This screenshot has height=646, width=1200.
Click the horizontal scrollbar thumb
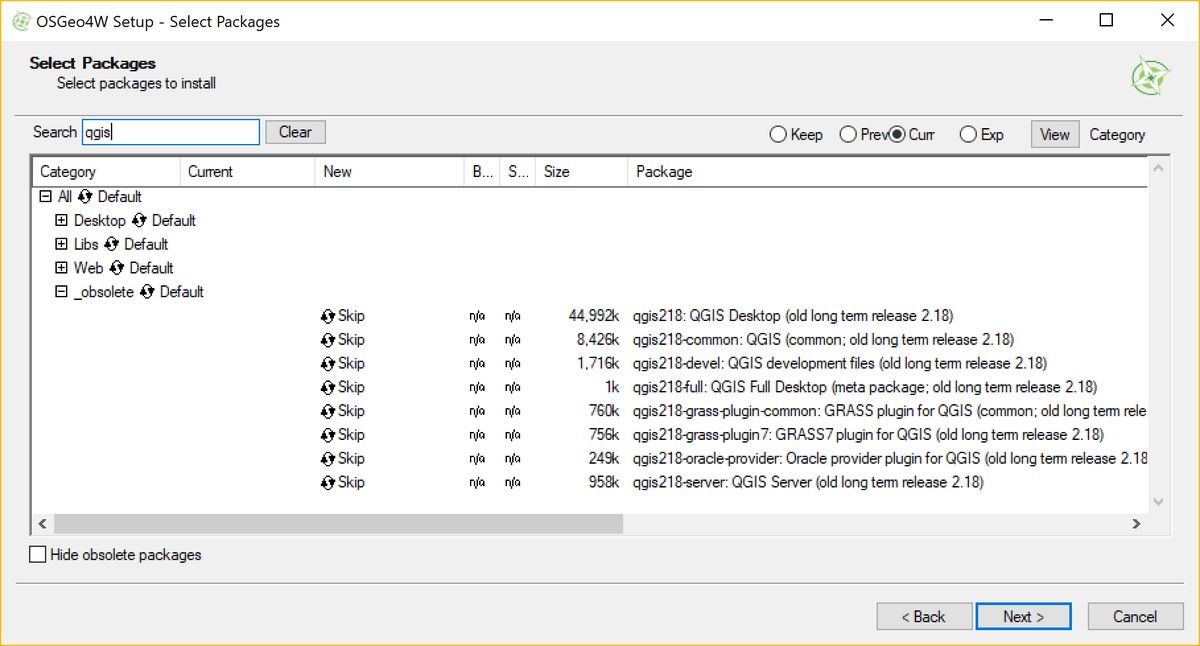tap(338, 524)
